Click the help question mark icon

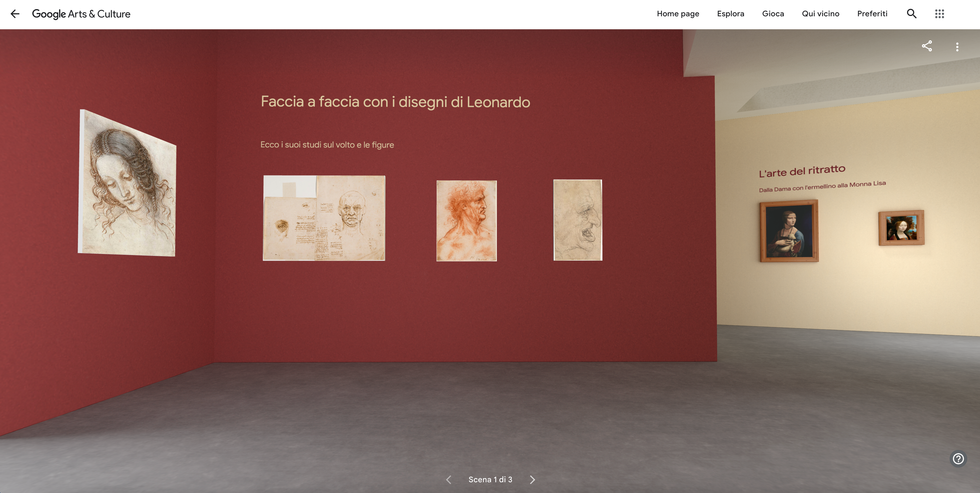tap(958, 459)
